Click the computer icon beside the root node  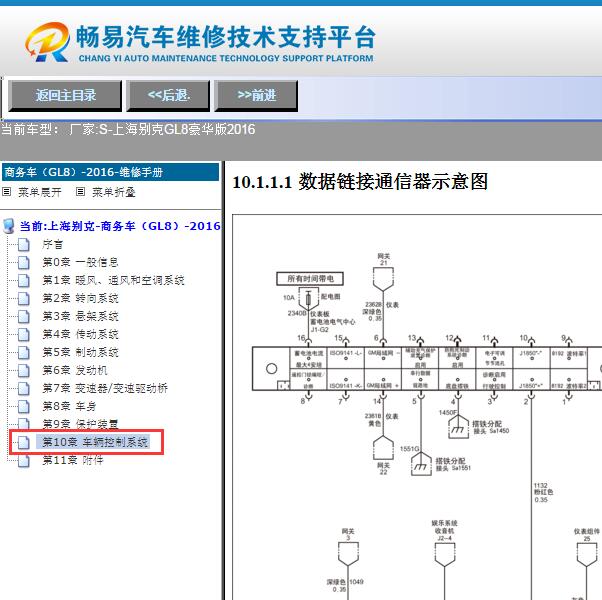point(8,226)
